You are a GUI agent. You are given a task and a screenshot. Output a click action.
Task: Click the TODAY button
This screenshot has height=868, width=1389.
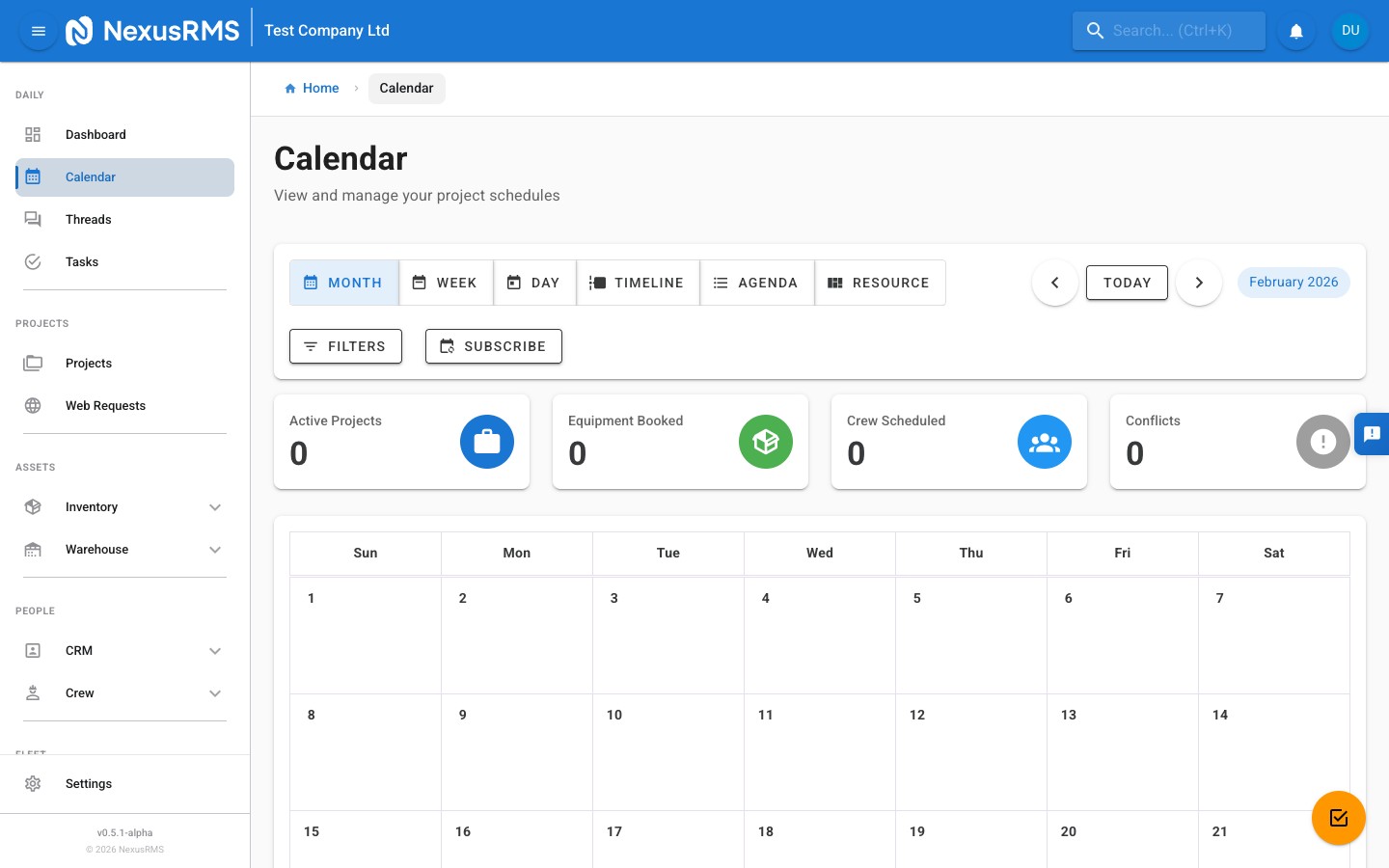pyautogui.click(x=1127, y=283)
